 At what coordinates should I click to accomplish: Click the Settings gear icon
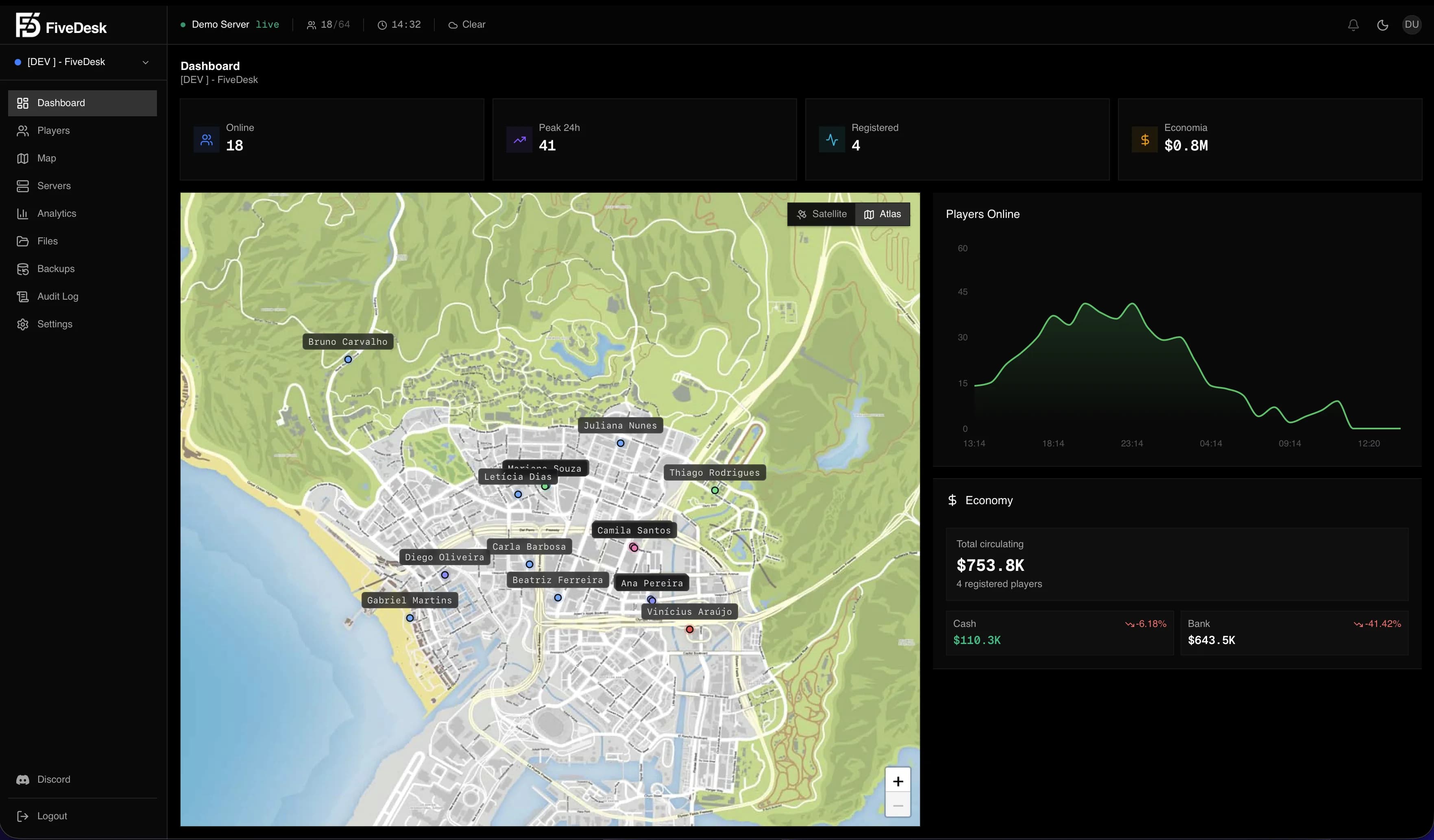[x=23, y=324]
